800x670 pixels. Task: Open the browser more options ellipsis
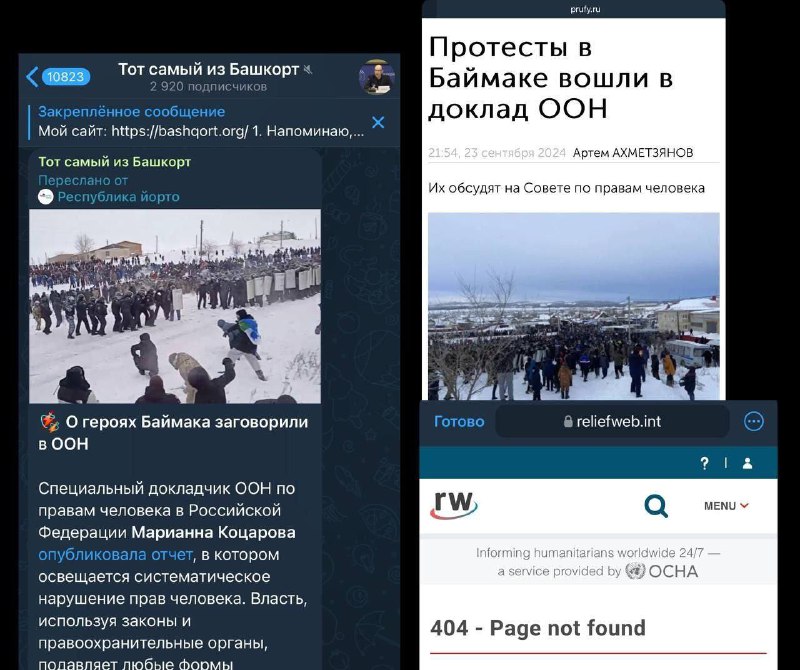click(754, 421)
